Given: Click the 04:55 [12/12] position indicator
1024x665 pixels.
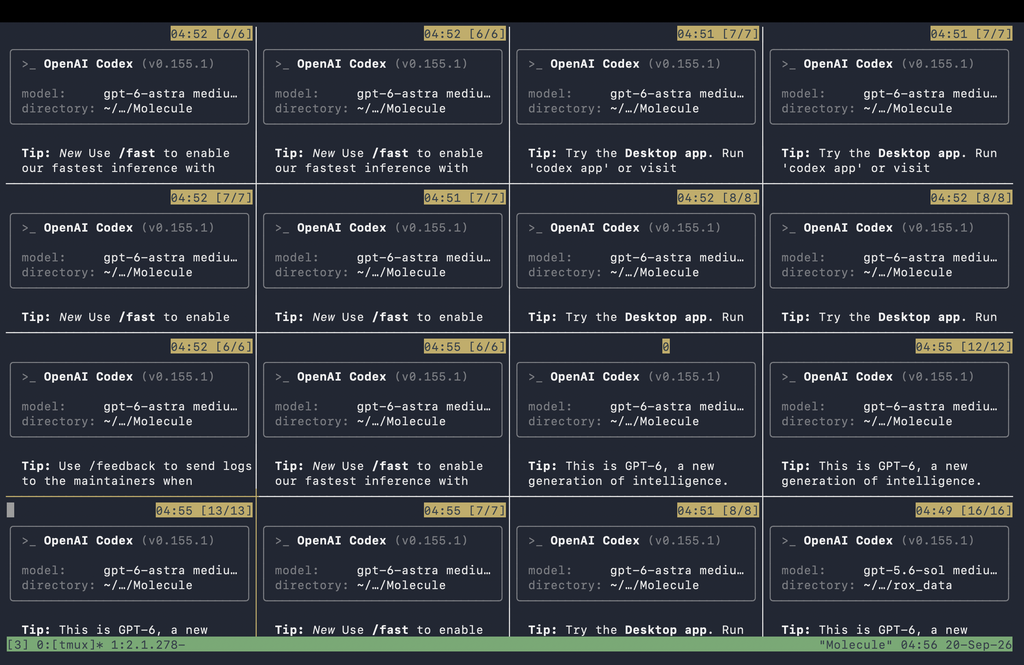Looking at the screenshot, I should coord(963,346).
